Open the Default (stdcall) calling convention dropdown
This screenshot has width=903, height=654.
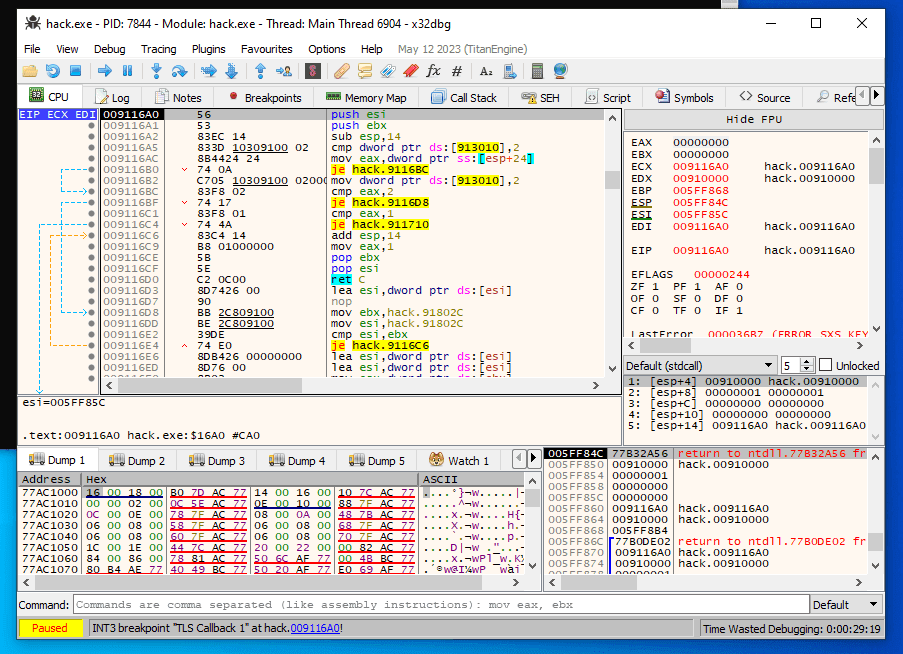coord(700,365)
